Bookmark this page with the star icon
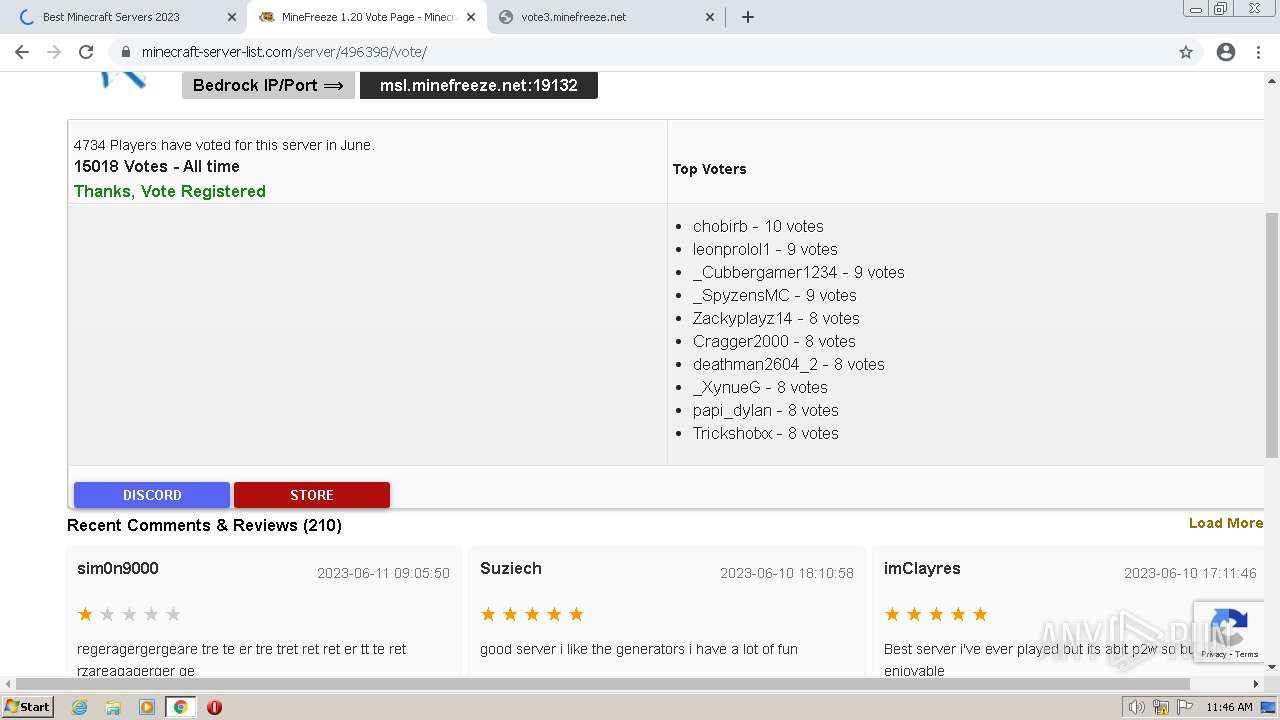The image size is (1280, 720). [1186, 52]
